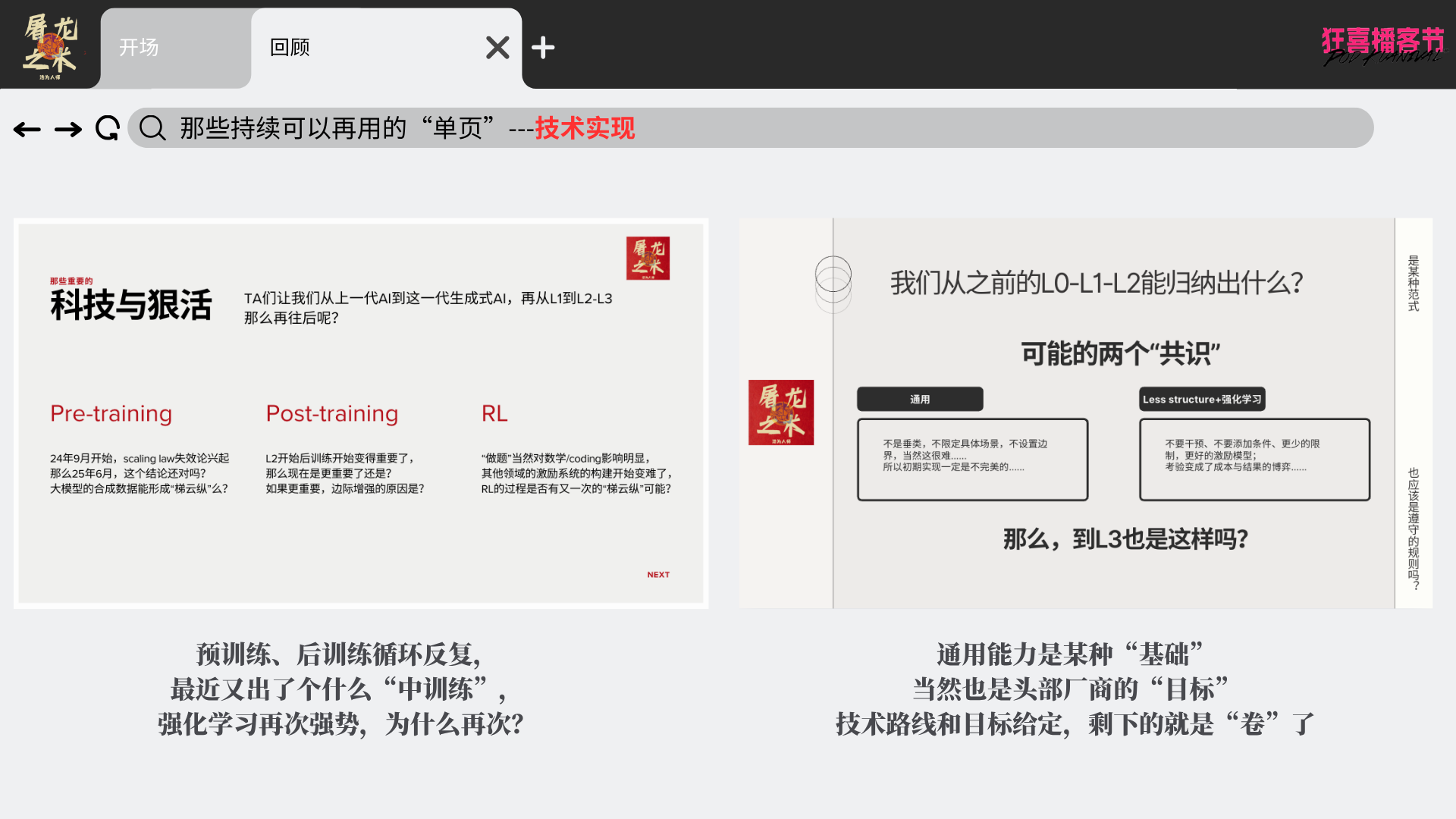This screenshot has height=819, width=1456.
Task: Click the NEXT link on left slide
Action: coord(658,575)
